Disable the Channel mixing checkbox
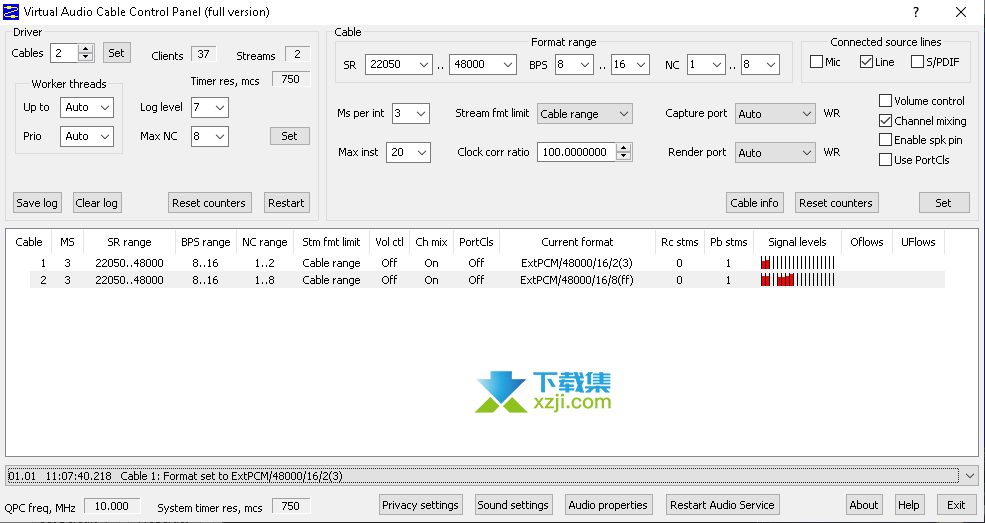This screenshot has width=985, height=523. tap(885, 121)
